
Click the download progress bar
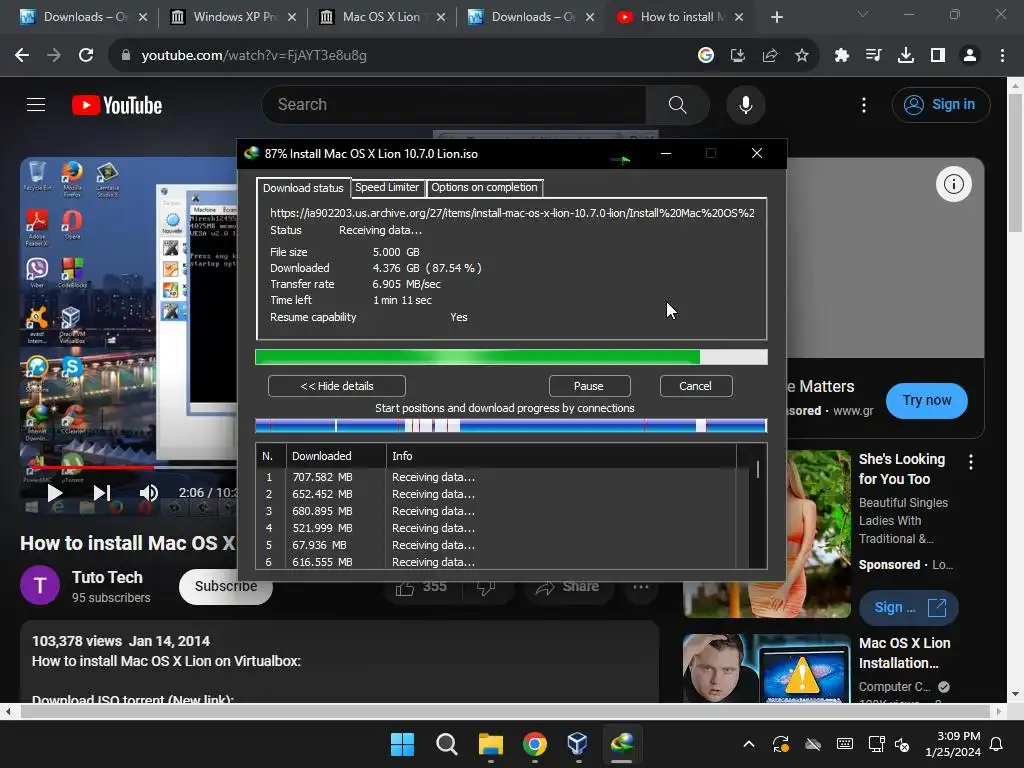tap(511, 357)
